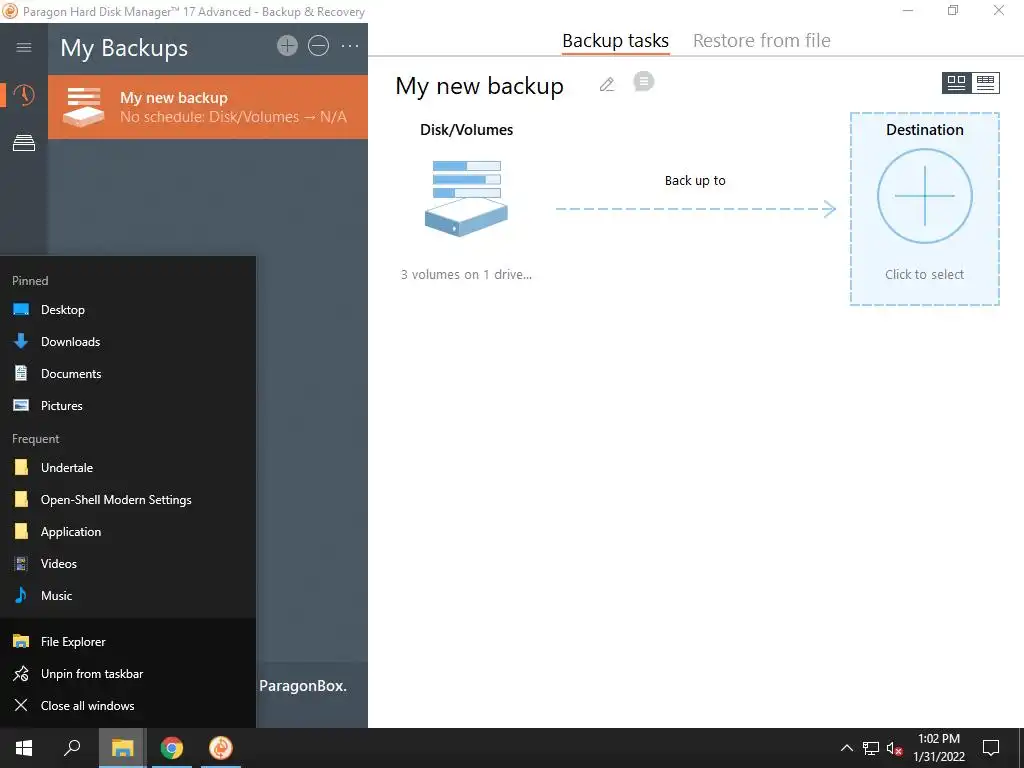1024x768 pixels.
Task: Click the 'Back up to' label
Action: coord(695,181)
